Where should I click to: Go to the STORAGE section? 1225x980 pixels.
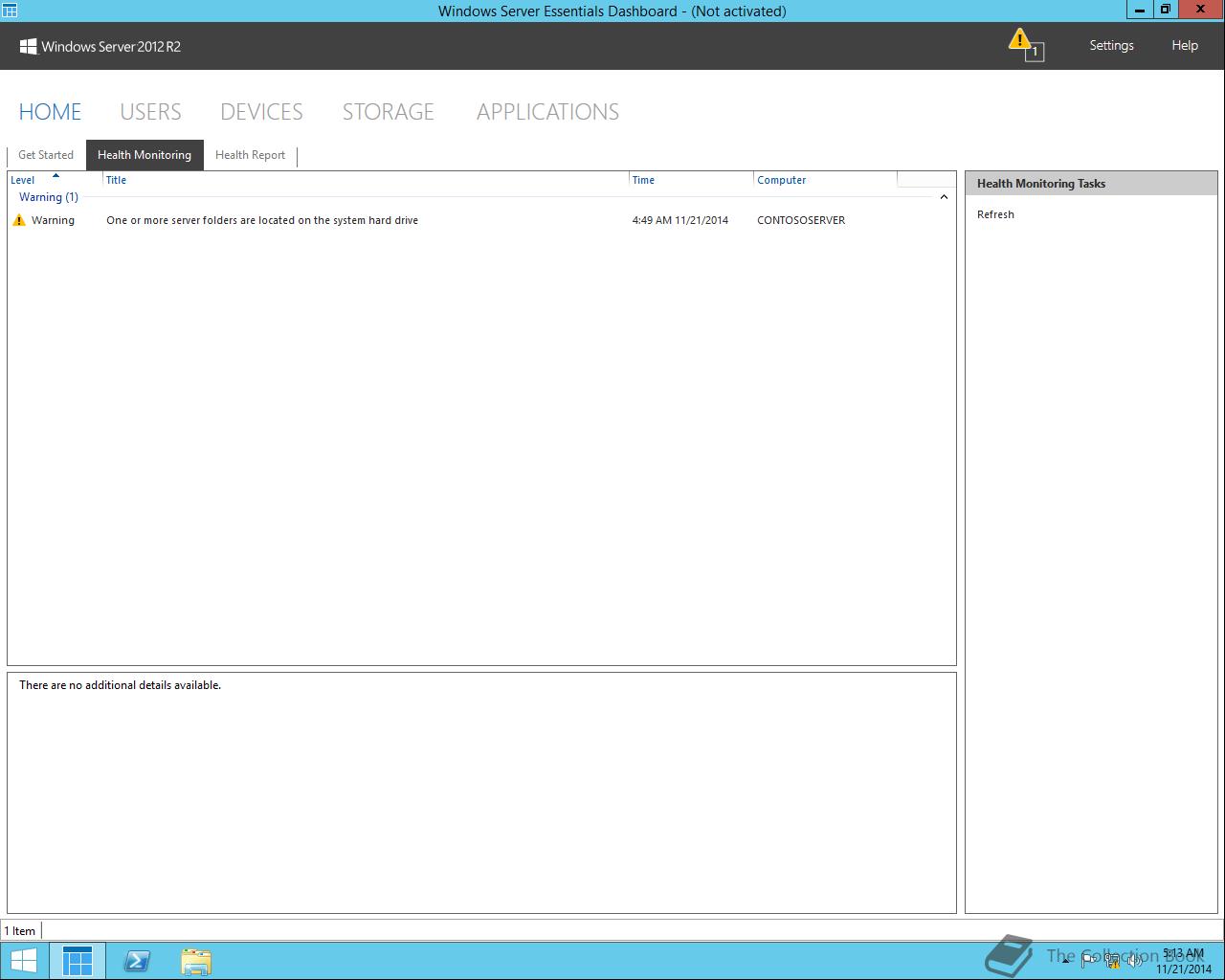(x=388, y=112)
